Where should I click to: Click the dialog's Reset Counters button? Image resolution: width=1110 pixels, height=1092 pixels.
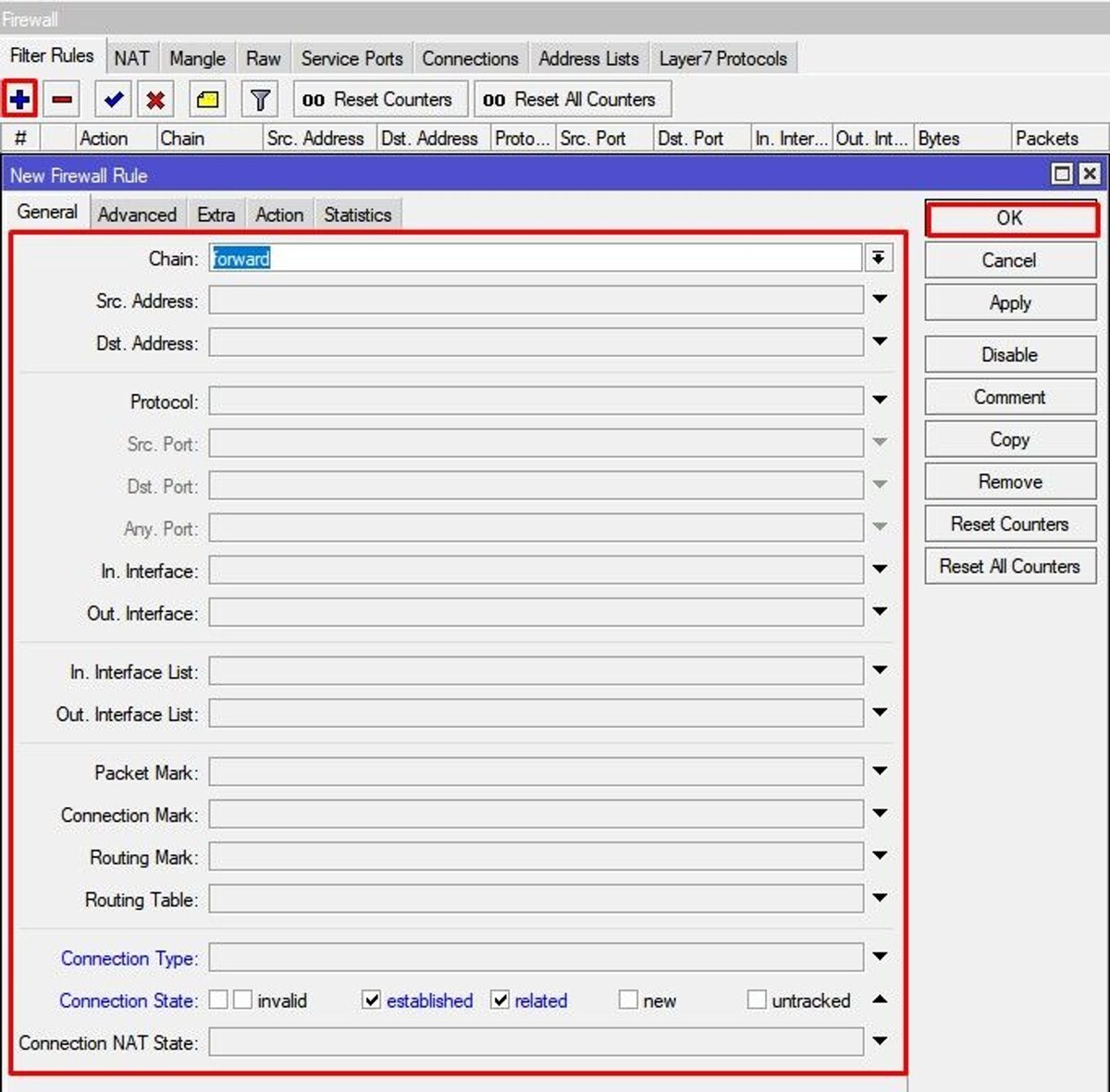(x=1010, y=524)
